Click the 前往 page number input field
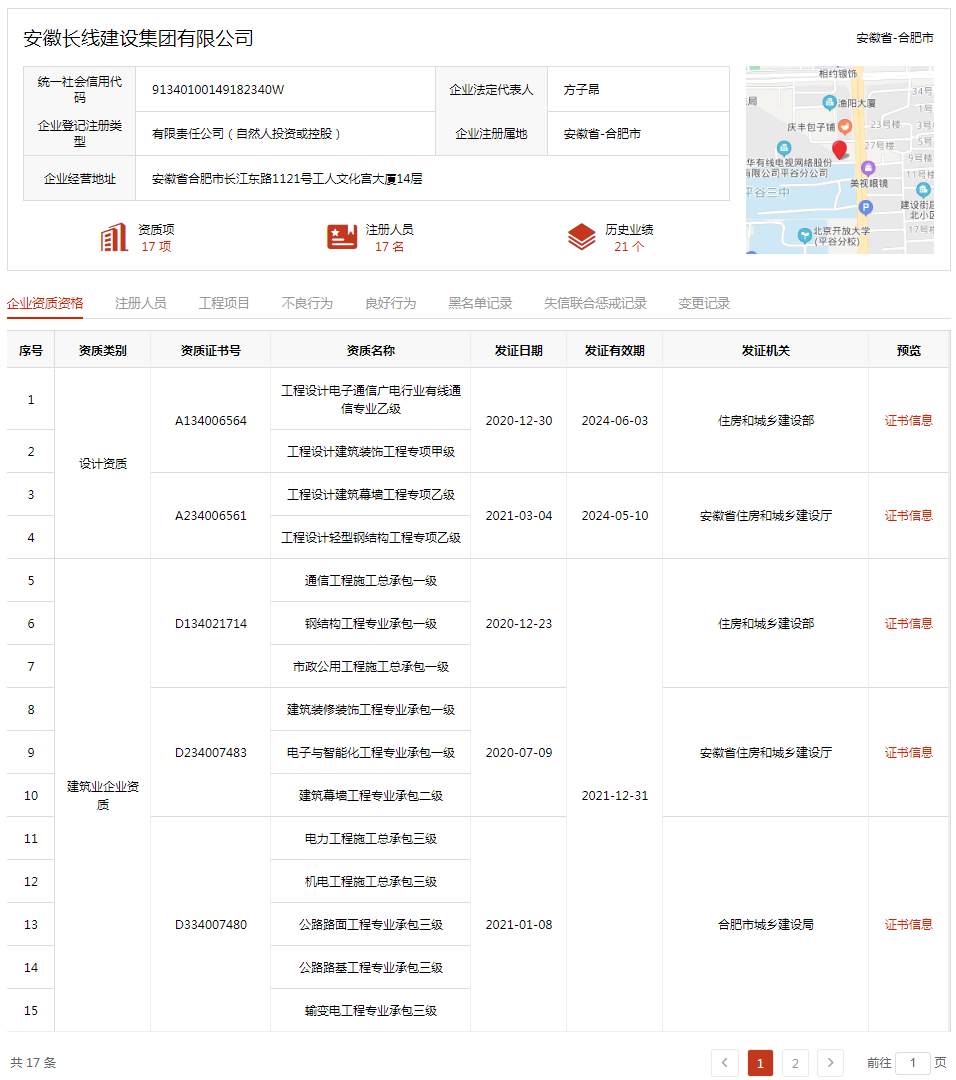Screen dimensions: 956x1080 [x=911, y=1063]
